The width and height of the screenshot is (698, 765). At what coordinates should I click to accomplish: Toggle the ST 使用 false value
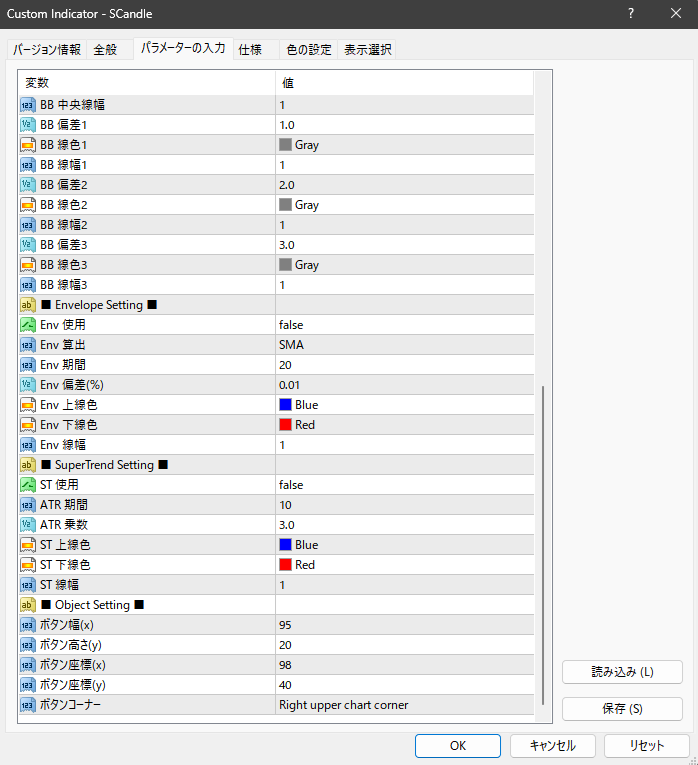click(x=404, y=485)
